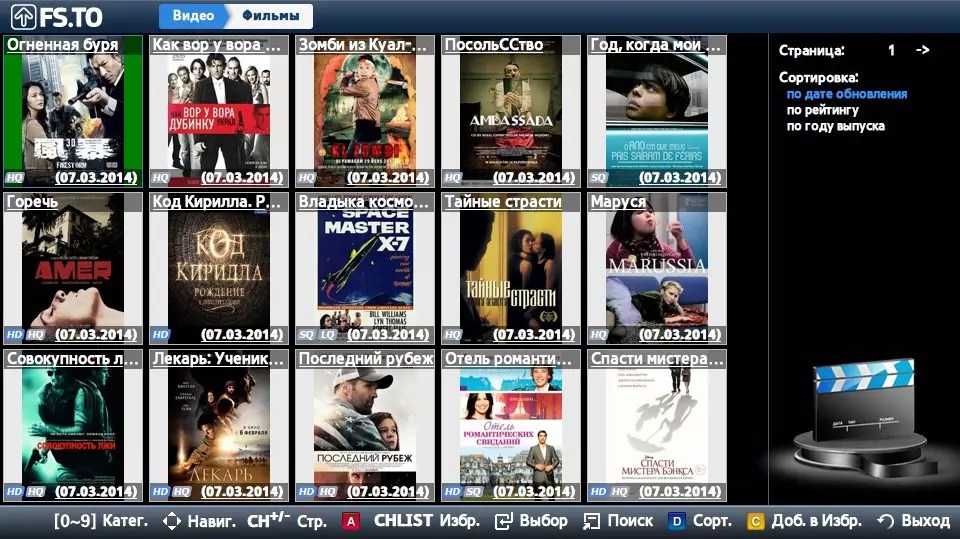Image resolution: width=960 pixels, height=539 pixels.
Task: Open the Последний рубеж title link
Action: [366, 359]
